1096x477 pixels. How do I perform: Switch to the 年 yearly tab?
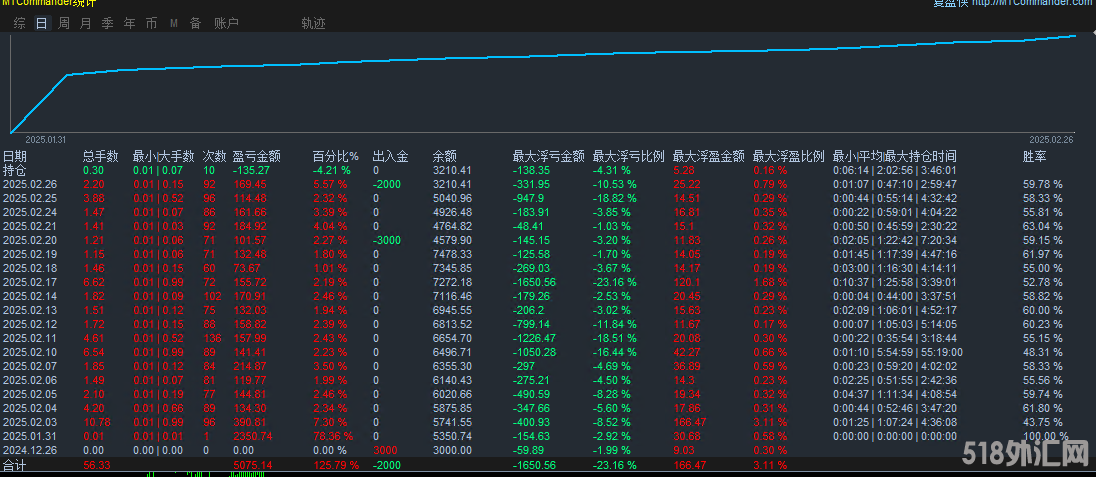point(129,23)
